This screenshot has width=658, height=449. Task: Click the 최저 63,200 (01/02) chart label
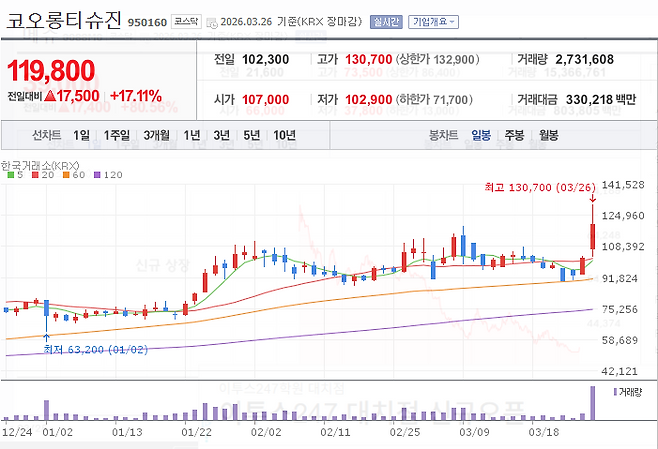[96, 350]
